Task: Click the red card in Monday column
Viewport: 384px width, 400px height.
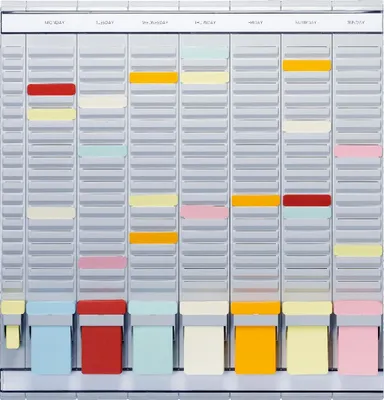Action: tap(51, 89)
